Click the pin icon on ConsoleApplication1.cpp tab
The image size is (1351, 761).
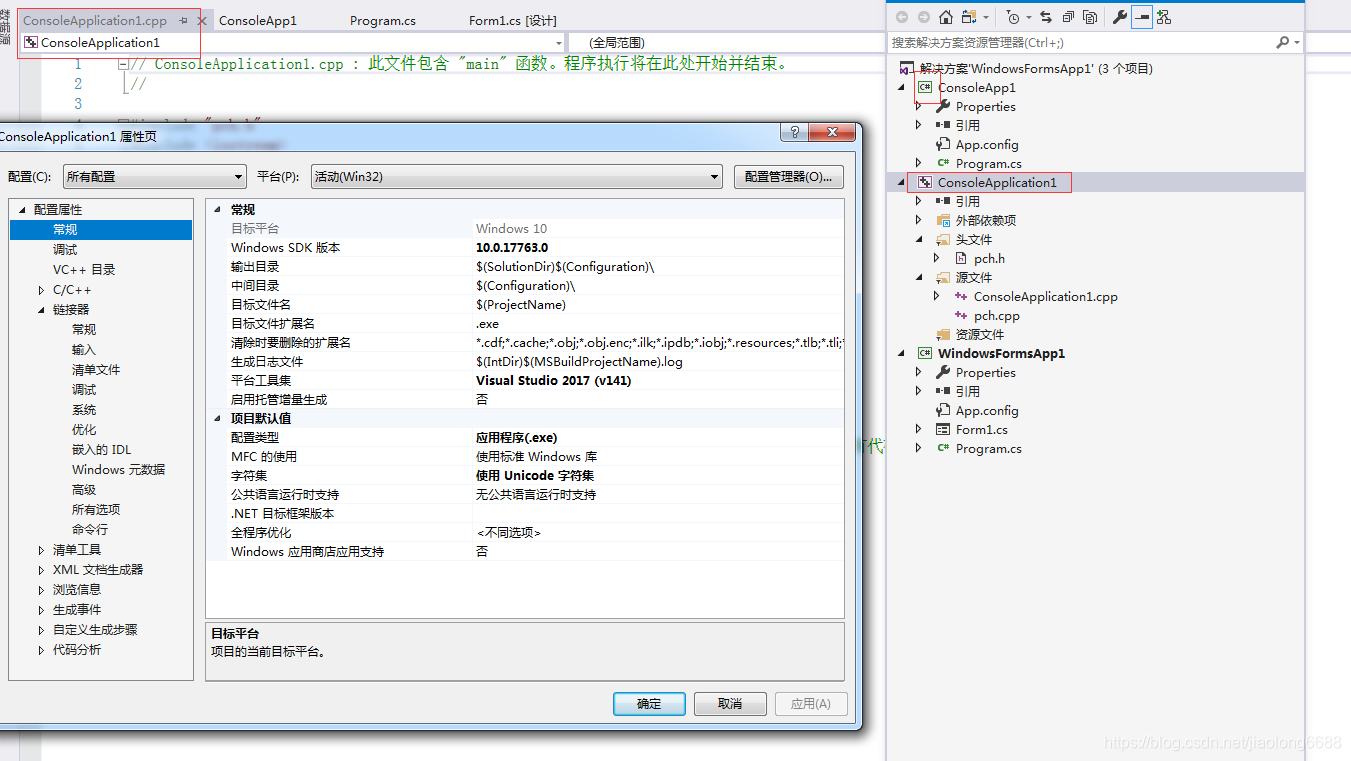point(183,20)
